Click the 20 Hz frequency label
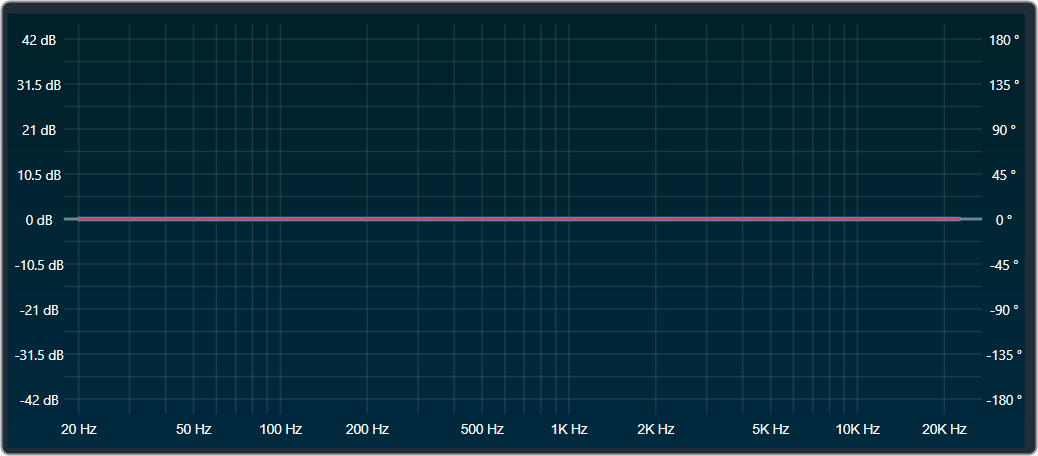1038x456 pixels. [79, 430]
